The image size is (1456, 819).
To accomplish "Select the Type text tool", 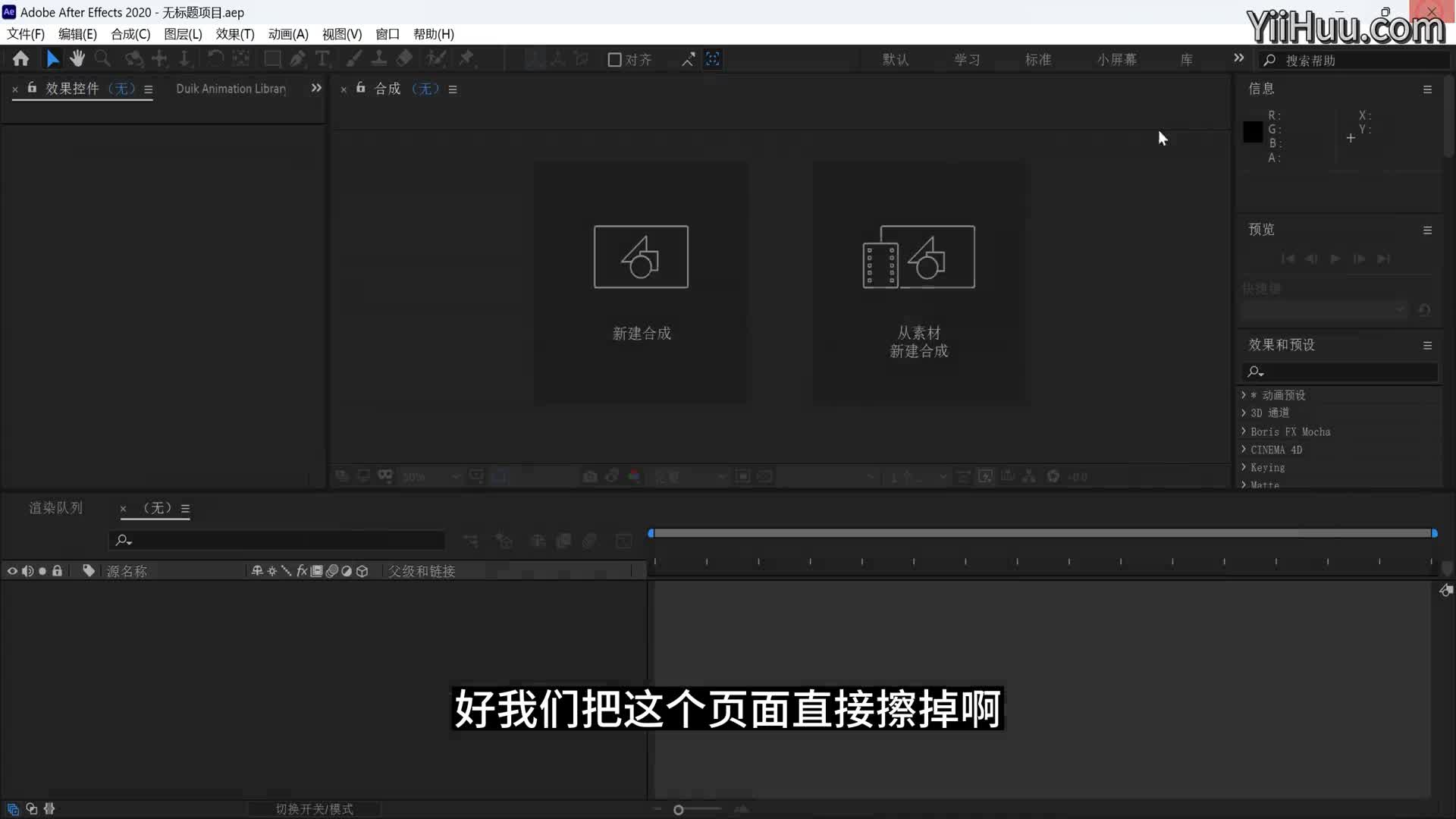I will pyautogui.click(x=322, y=59).
